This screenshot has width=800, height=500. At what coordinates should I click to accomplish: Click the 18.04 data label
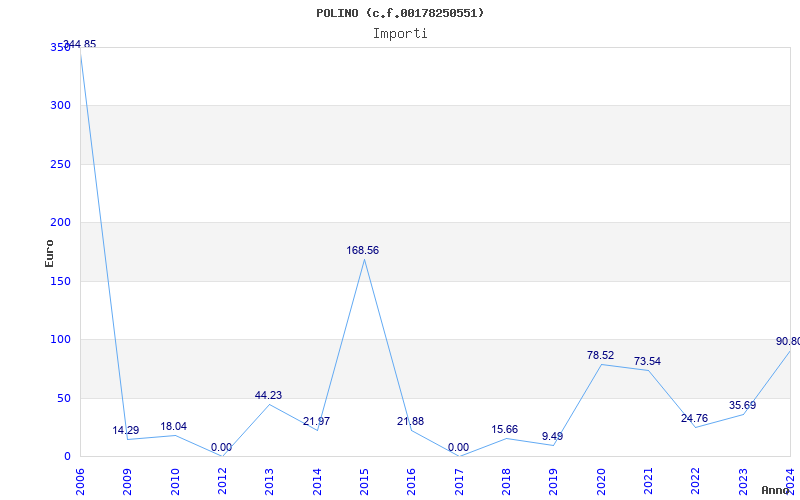tap(173, 426)
